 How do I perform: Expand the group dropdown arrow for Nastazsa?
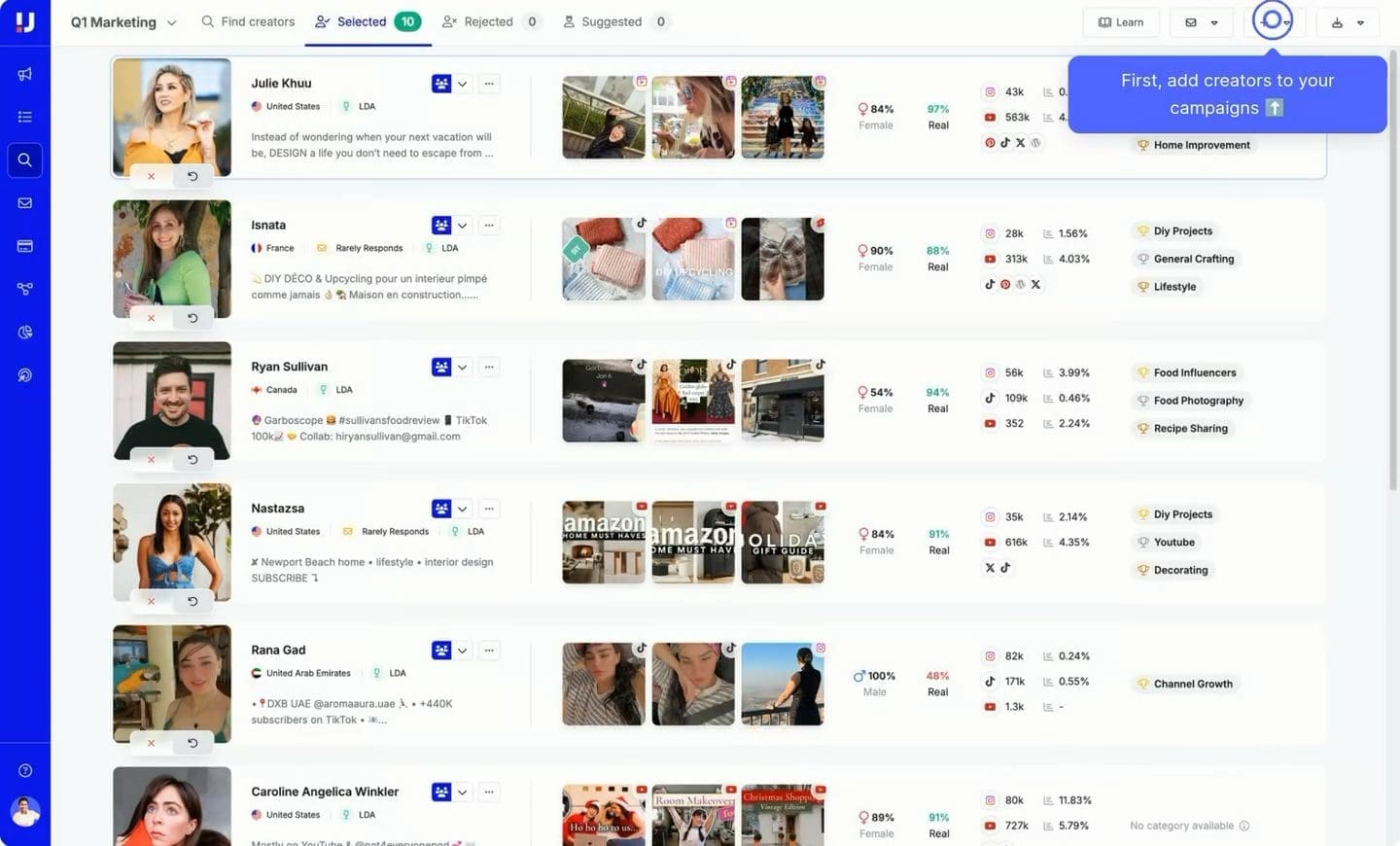coord(463,509)
